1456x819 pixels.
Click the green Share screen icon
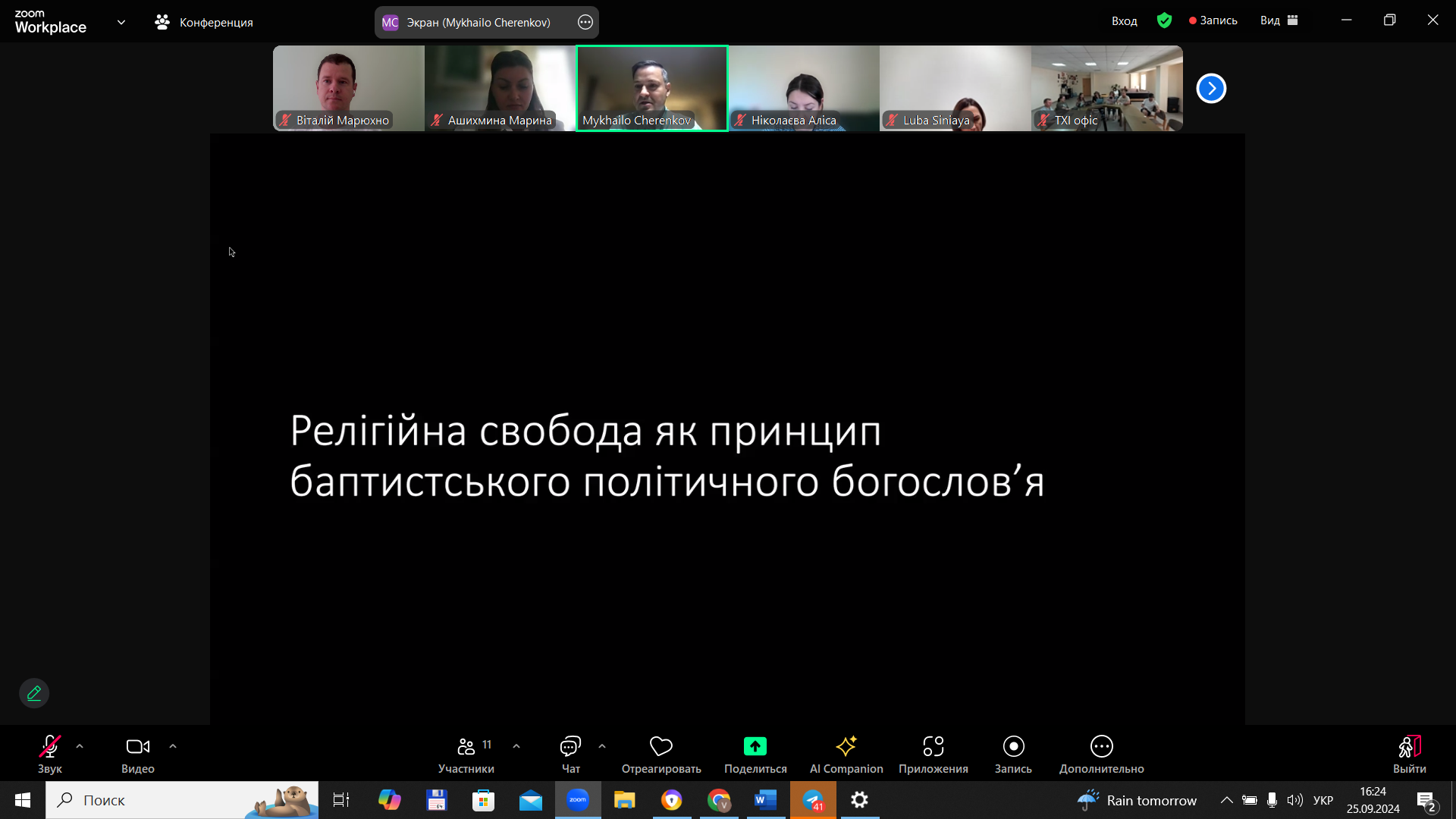755,747
